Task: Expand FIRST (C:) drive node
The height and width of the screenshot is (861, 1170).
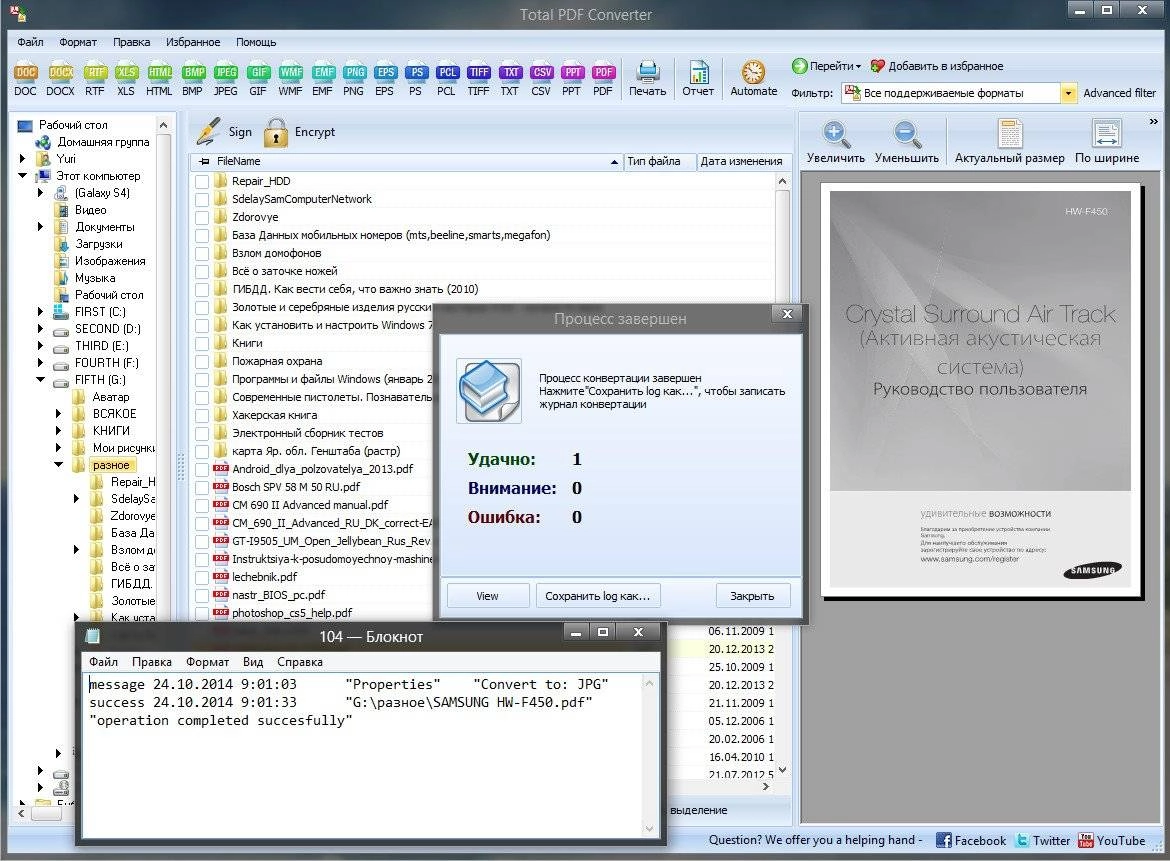Action: [x=40, y=312]
